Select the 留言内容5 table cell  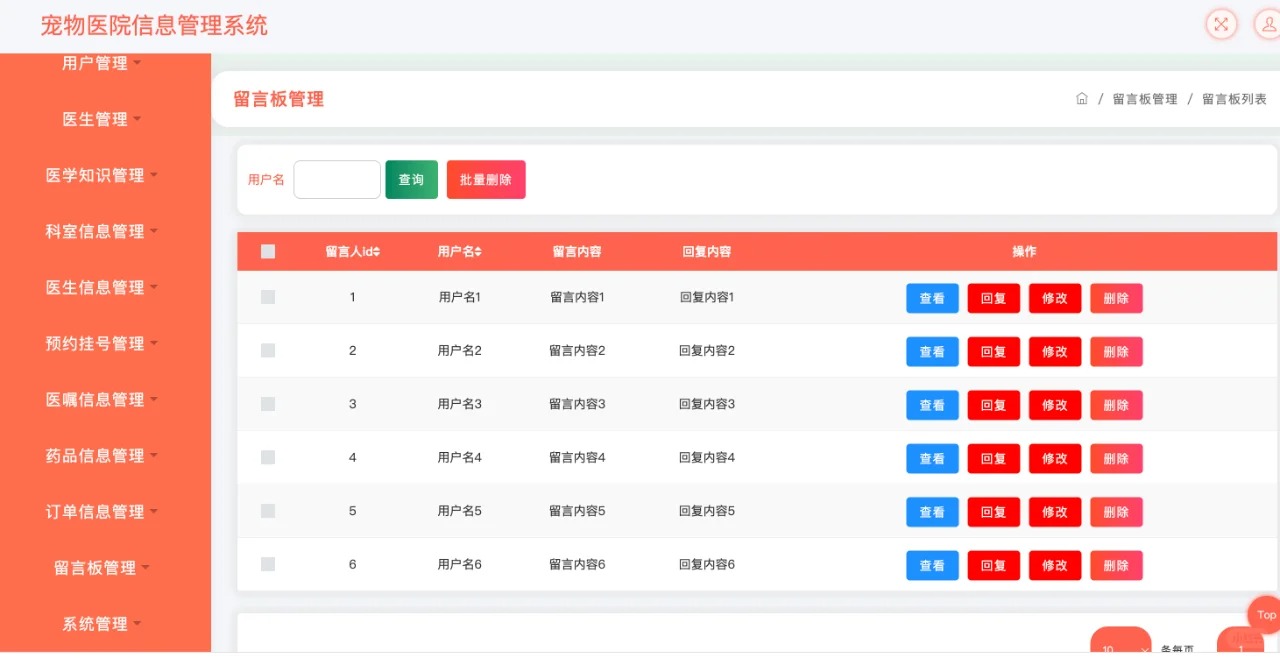coord(577,511)
